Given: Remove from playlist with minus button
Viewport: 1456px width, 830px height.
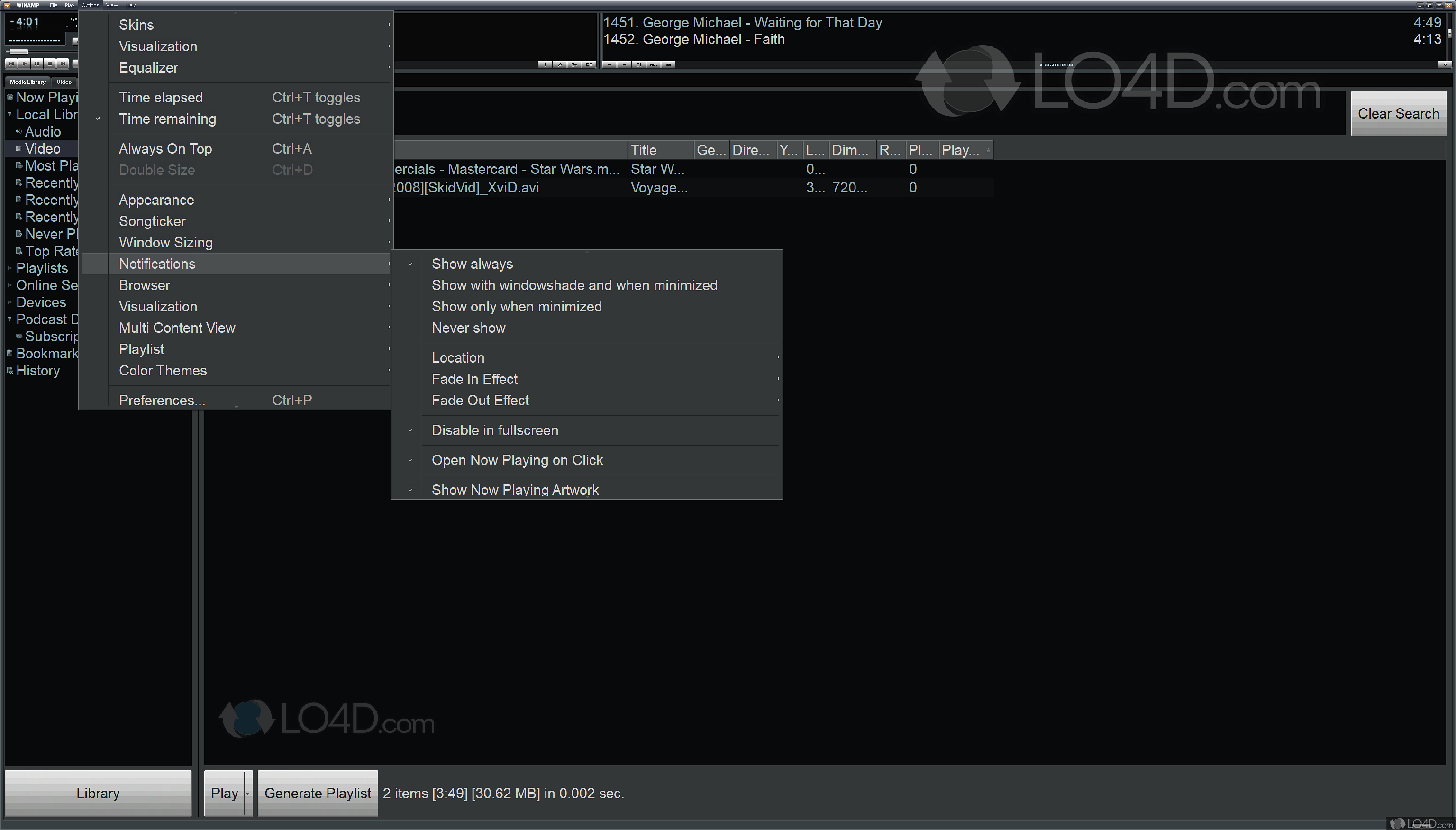Looking at the screenshot, I should tap(625, 64).
